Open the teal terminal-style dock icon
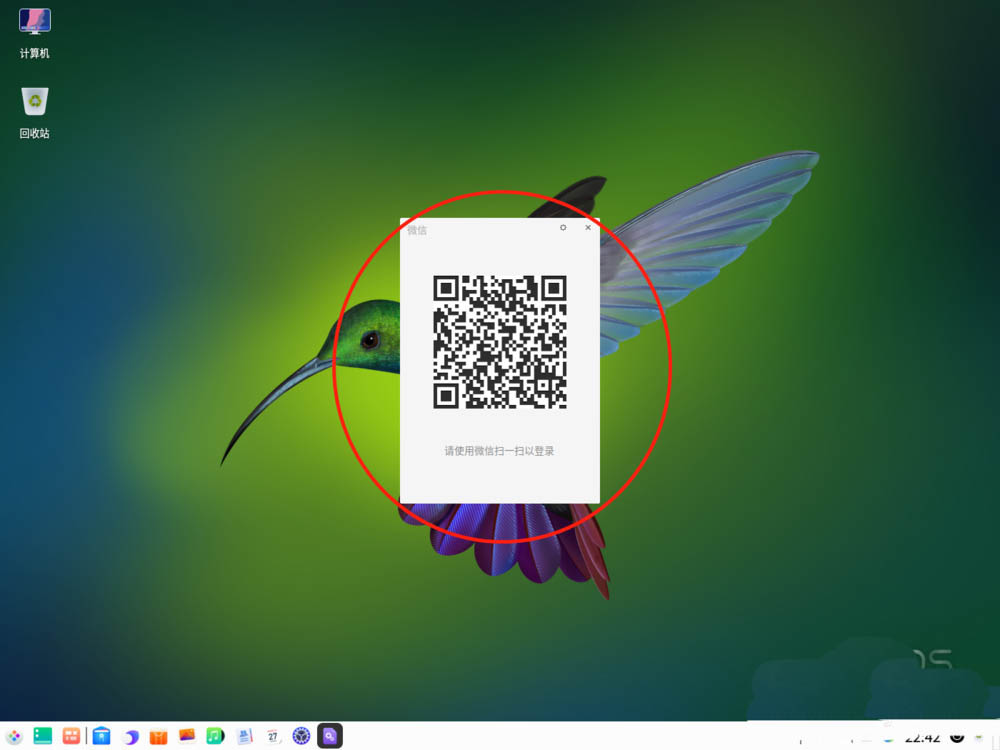 click(43, 736)
